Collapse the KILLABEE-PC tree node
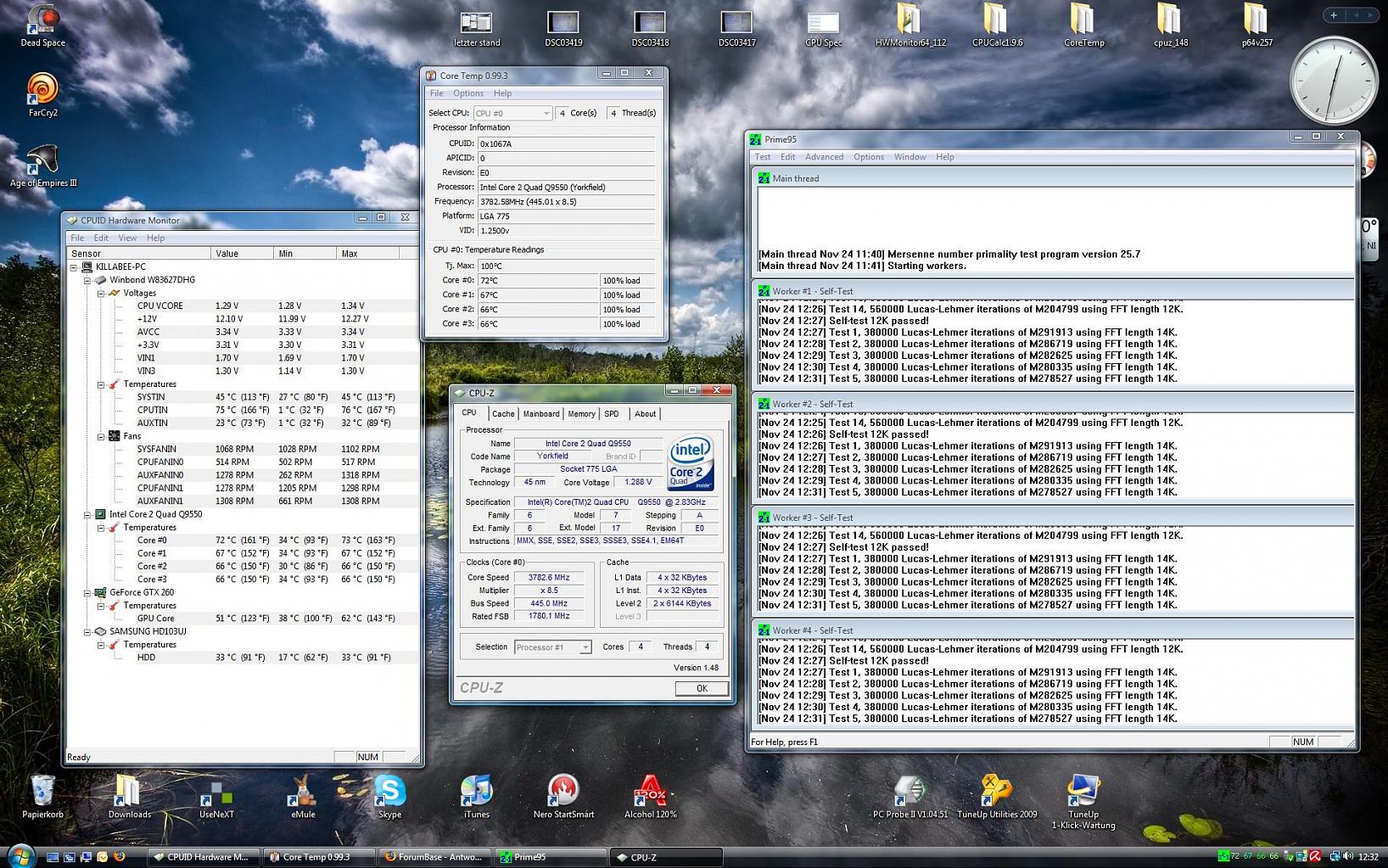Screen dimensions: 1388x868 pyautogui.click(x=74, y=266)
